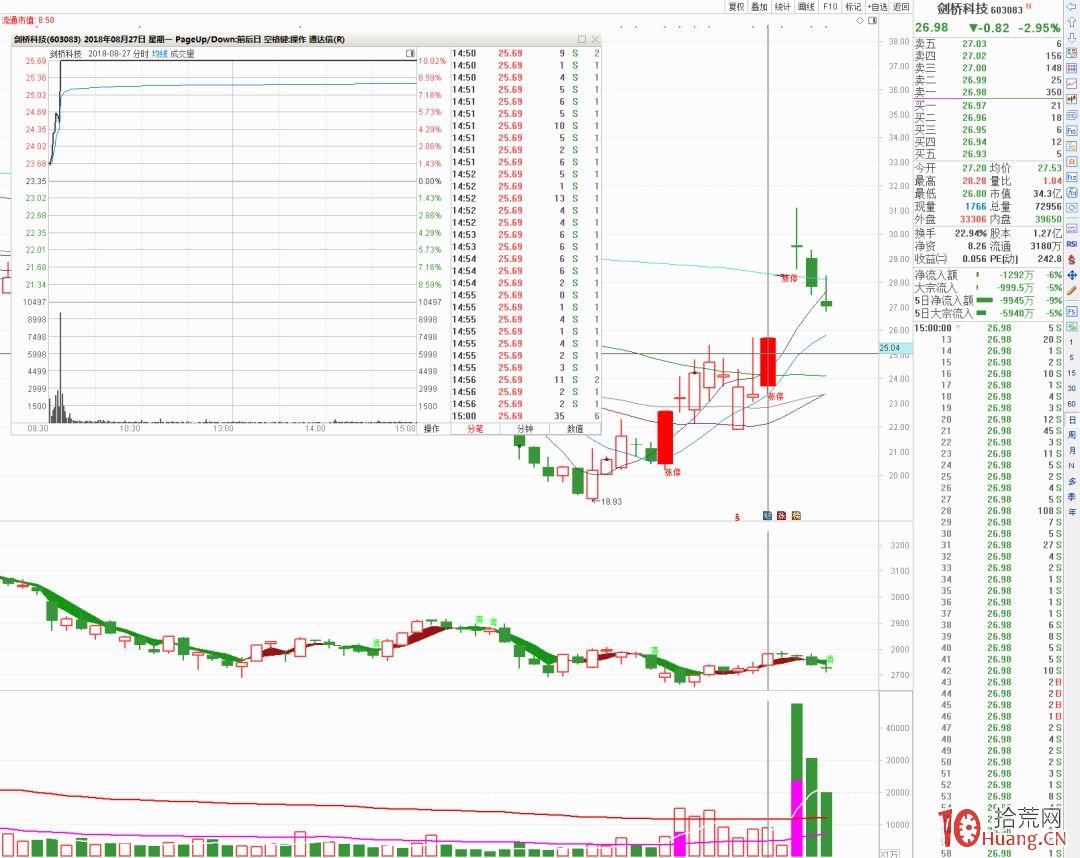The height and width of the screenshot is (858, 1080).
Task: Click the wave indicator icon above RSI
Action: tap(1072, 229)
